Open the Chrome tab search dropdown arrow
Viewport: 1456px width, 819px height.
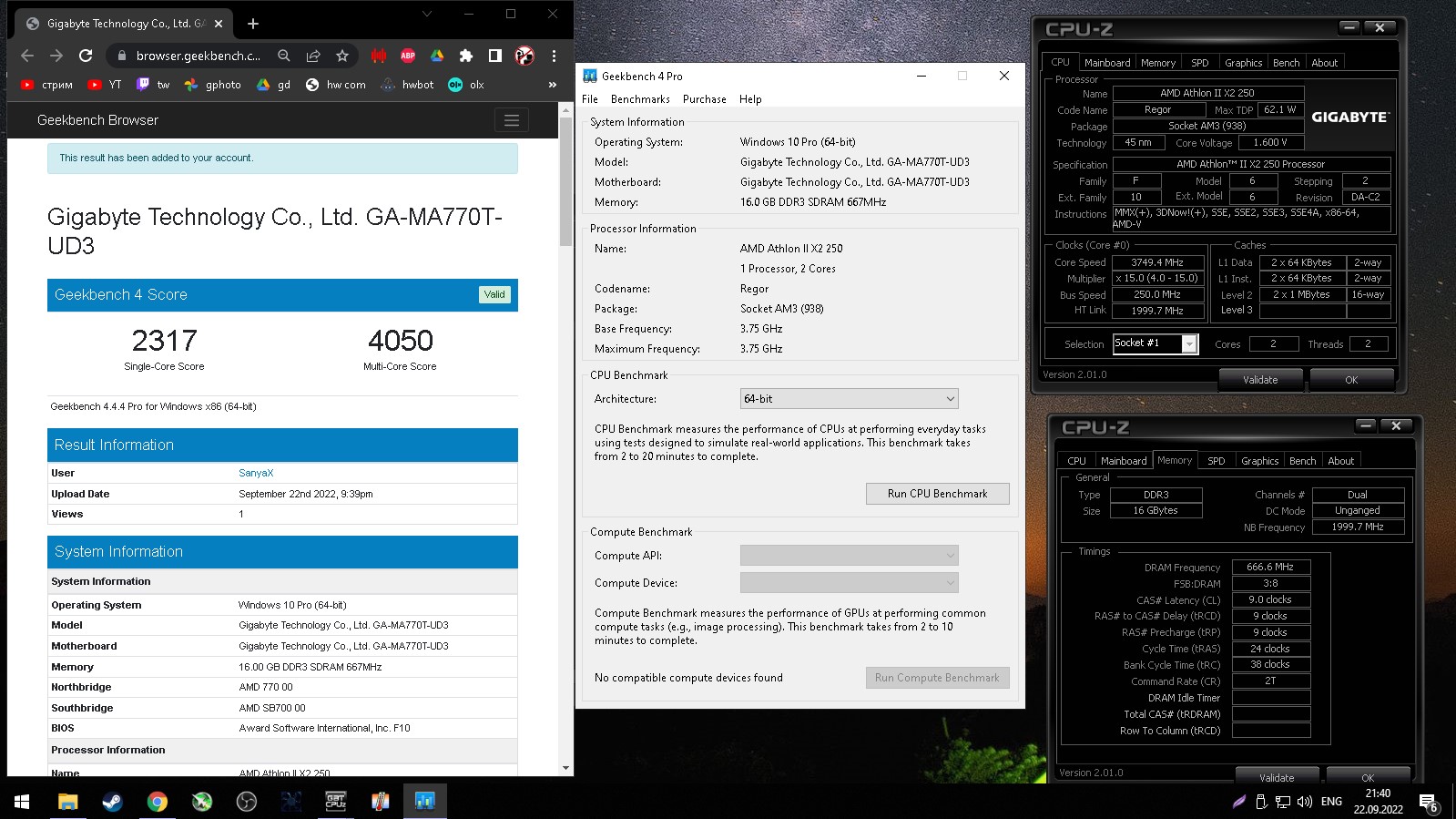[426, 15]
